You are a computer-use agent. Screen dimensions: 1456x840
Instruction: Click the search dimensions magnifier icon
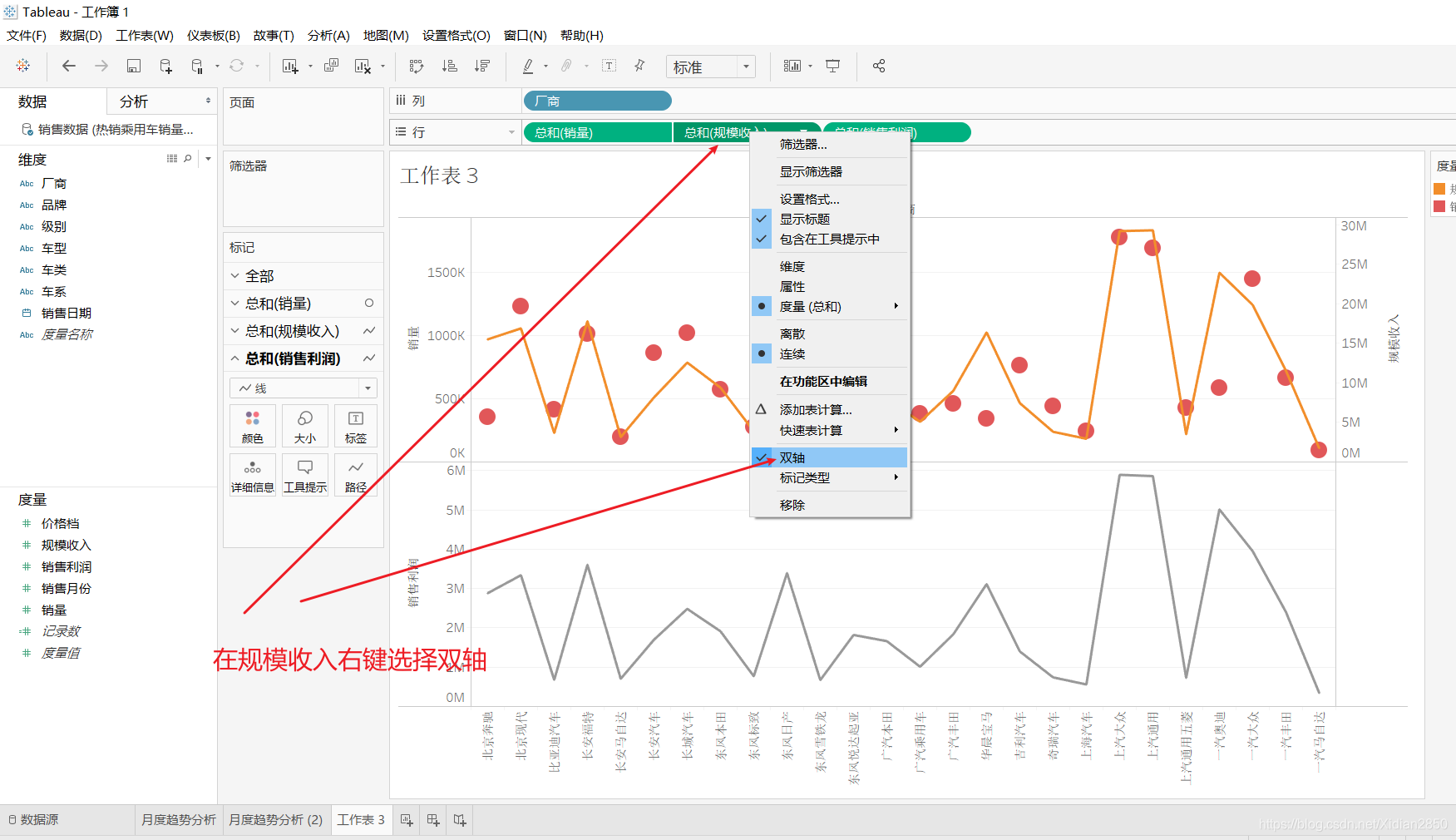(188, 158)
